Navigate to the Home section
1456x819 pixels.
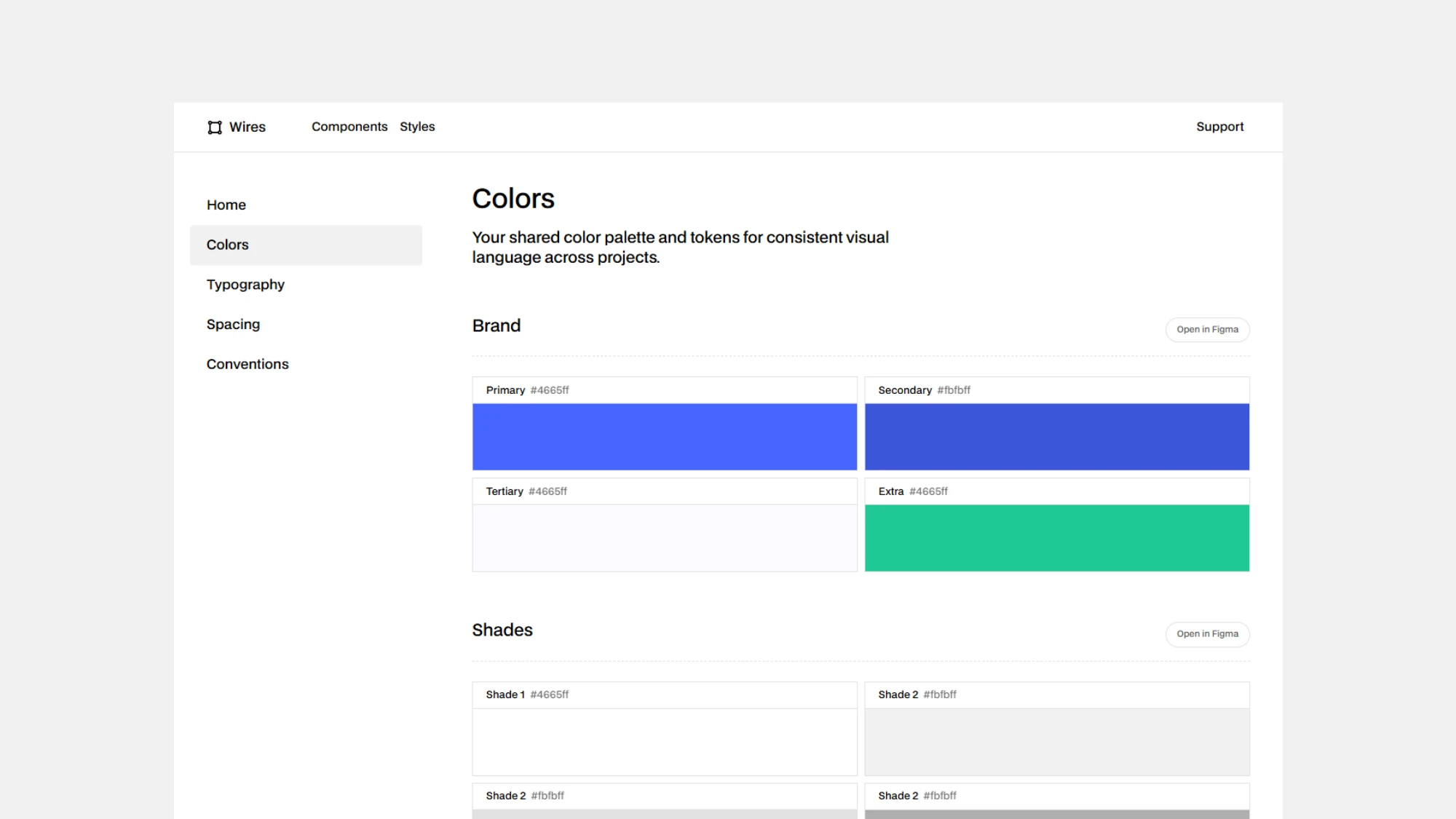[x=226, y=205]
